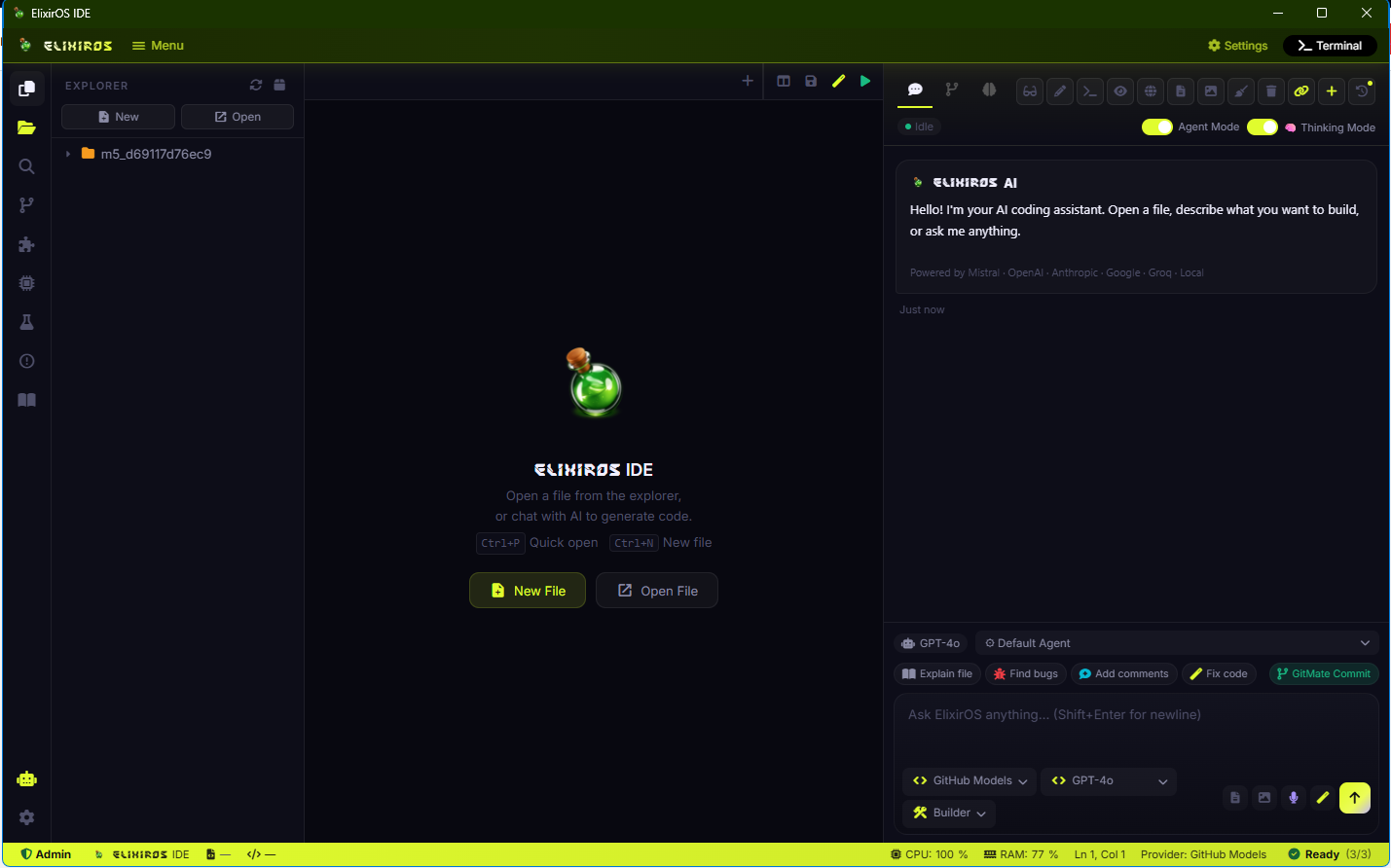Open the Search view in the activity bar
Image resolution: width=1391 pixels, height=868 pixels.
click(26, 166)
